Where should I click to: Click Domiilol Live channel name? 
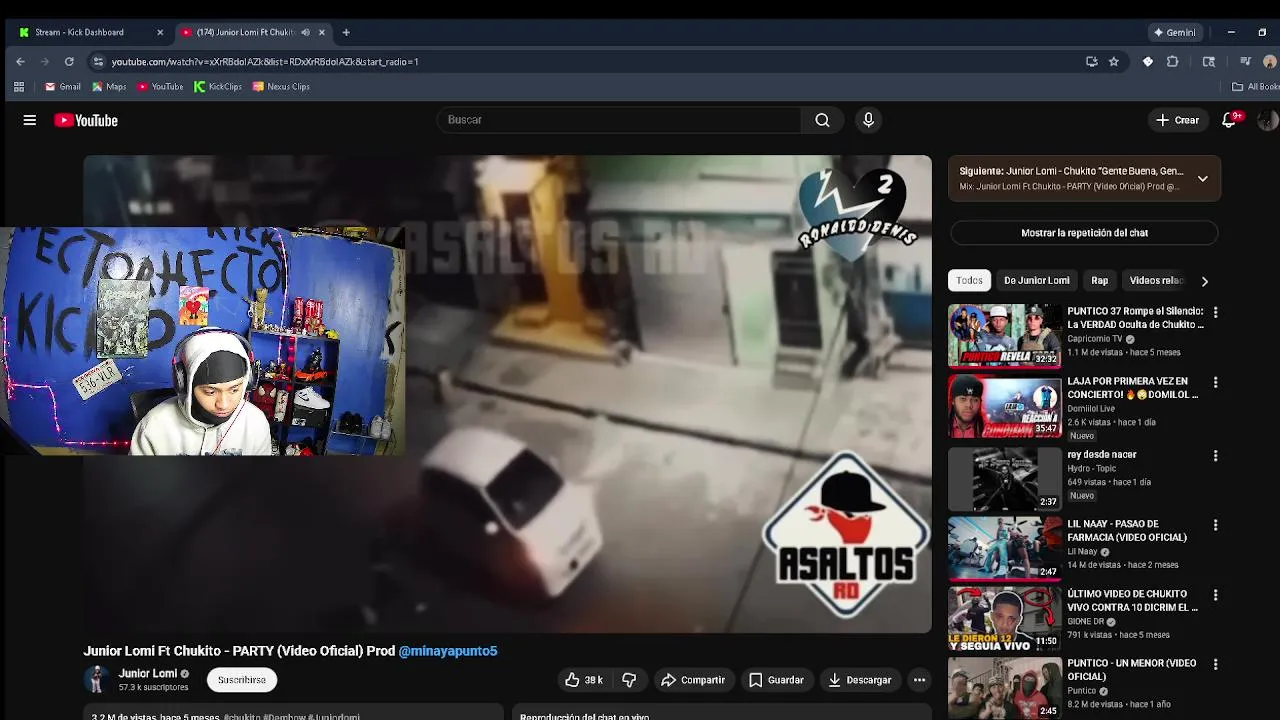[1091, 409]
